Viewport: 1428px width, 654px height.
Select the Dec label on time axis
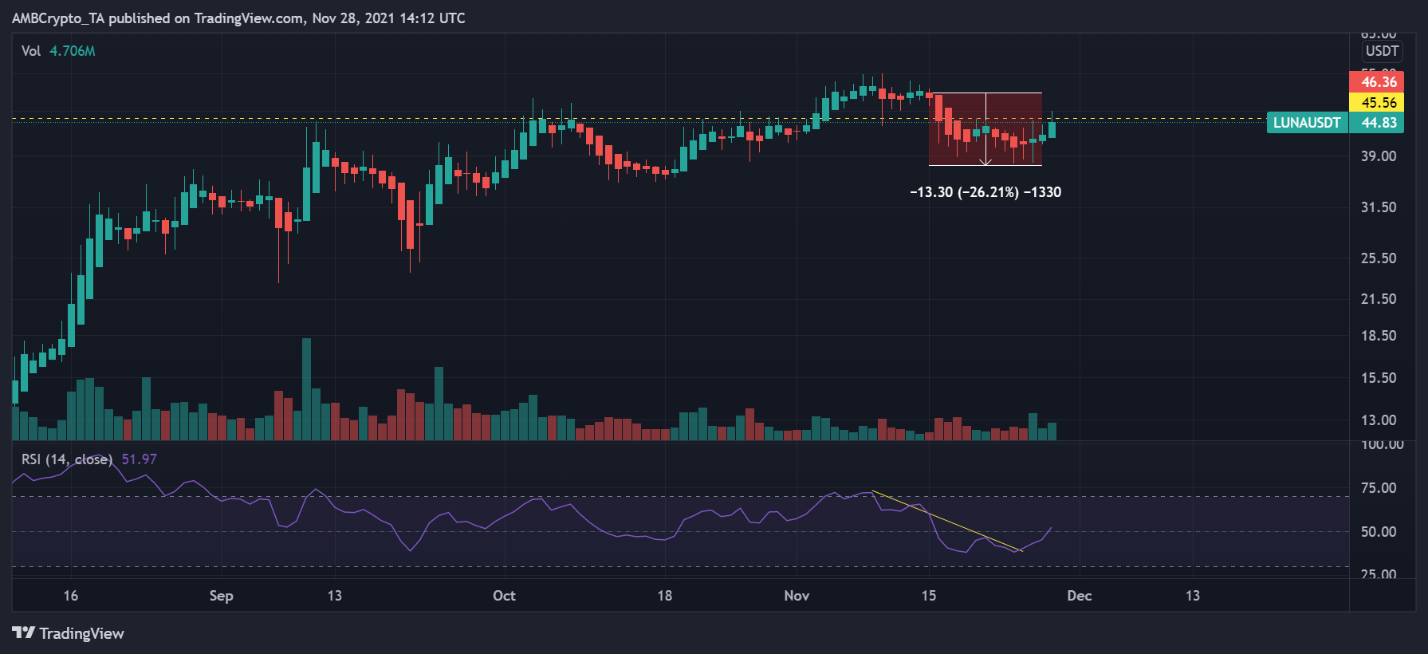1079,596
